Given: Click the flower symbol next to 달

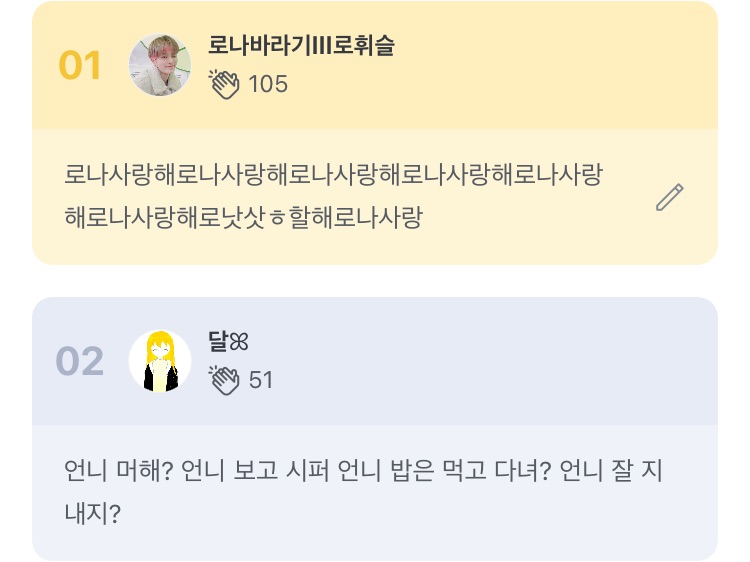Looking at the screenshot, I should point(239,342).
